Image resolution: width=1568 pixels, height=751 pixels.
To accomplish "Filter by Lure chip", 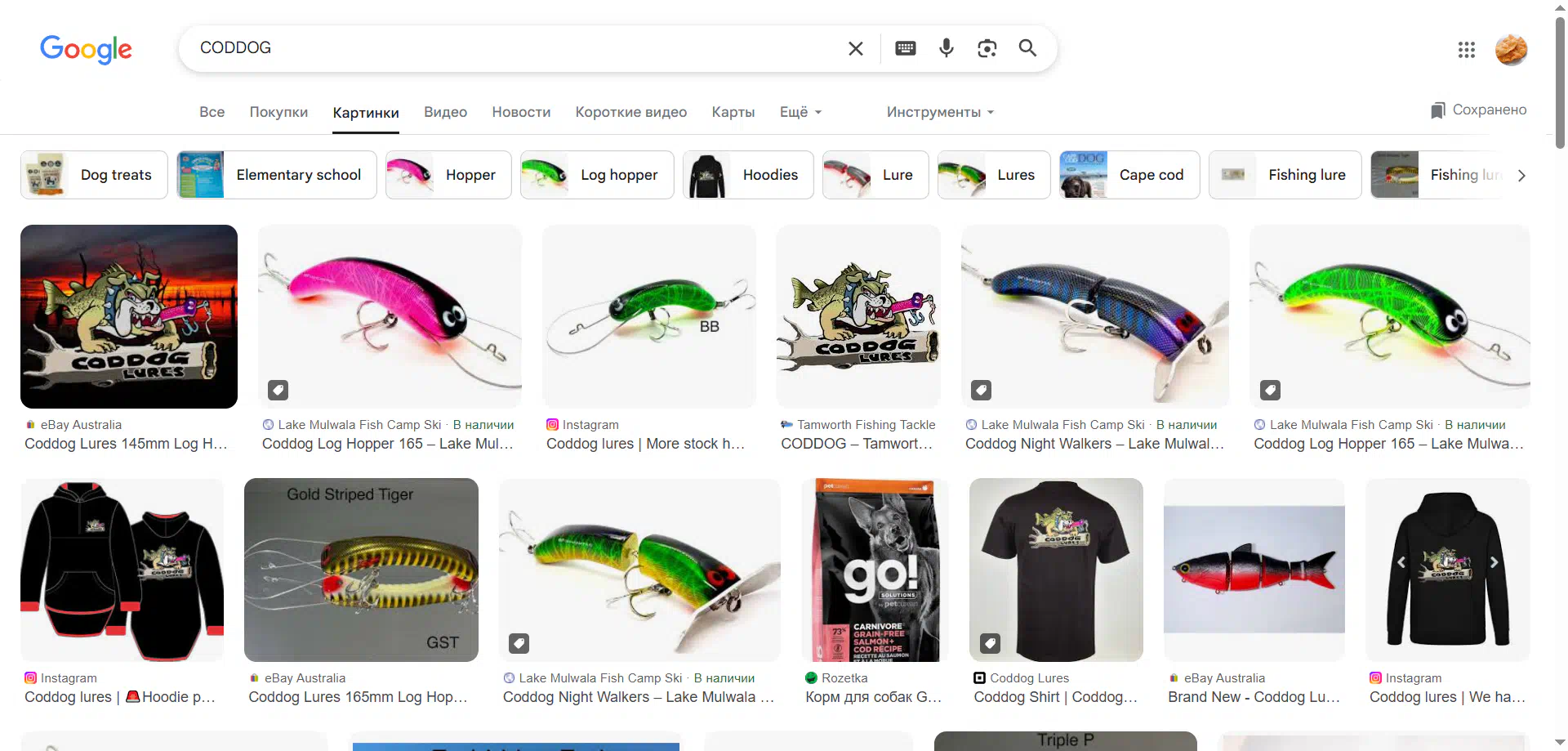I will click(x=875, y=175).
